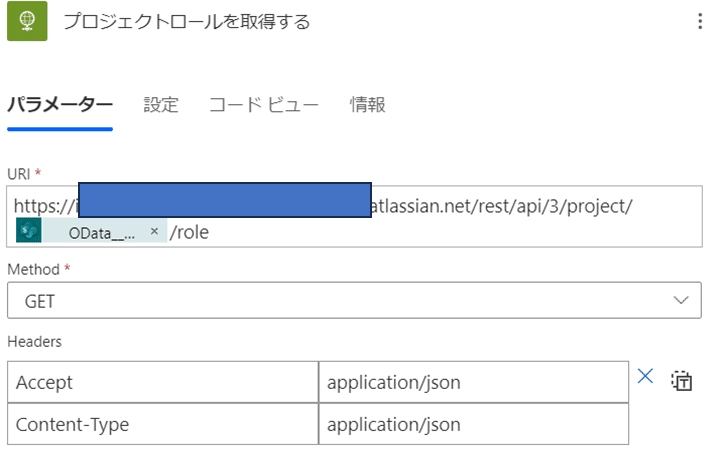Click the green HTTP action icon
728x459 pixels.
[28, 21]
